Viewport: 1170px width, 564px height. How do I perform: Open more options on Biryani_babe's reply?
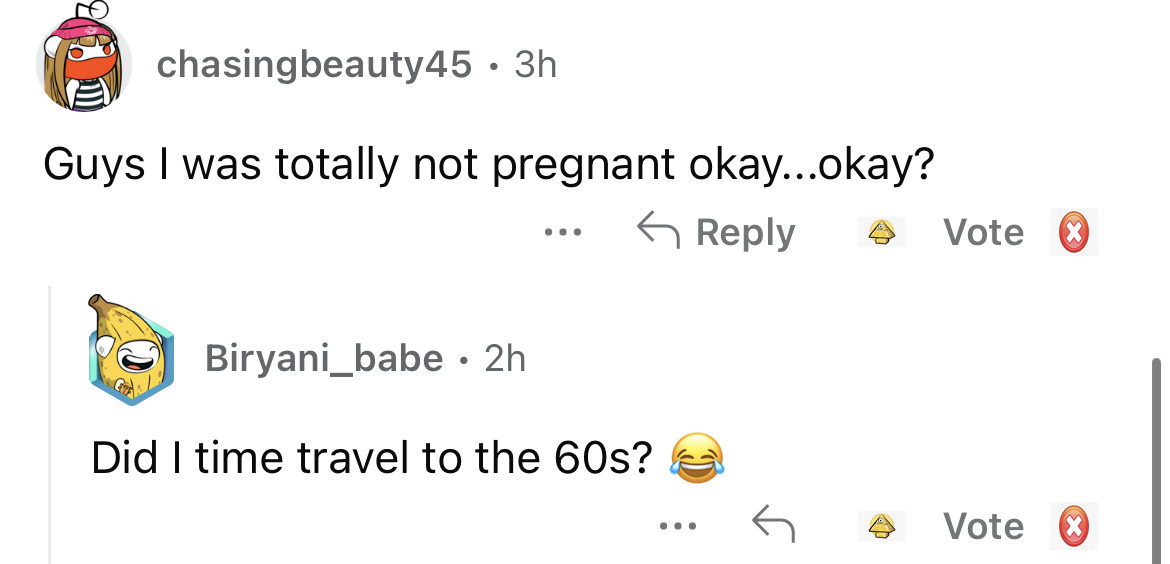click(677, 526)
